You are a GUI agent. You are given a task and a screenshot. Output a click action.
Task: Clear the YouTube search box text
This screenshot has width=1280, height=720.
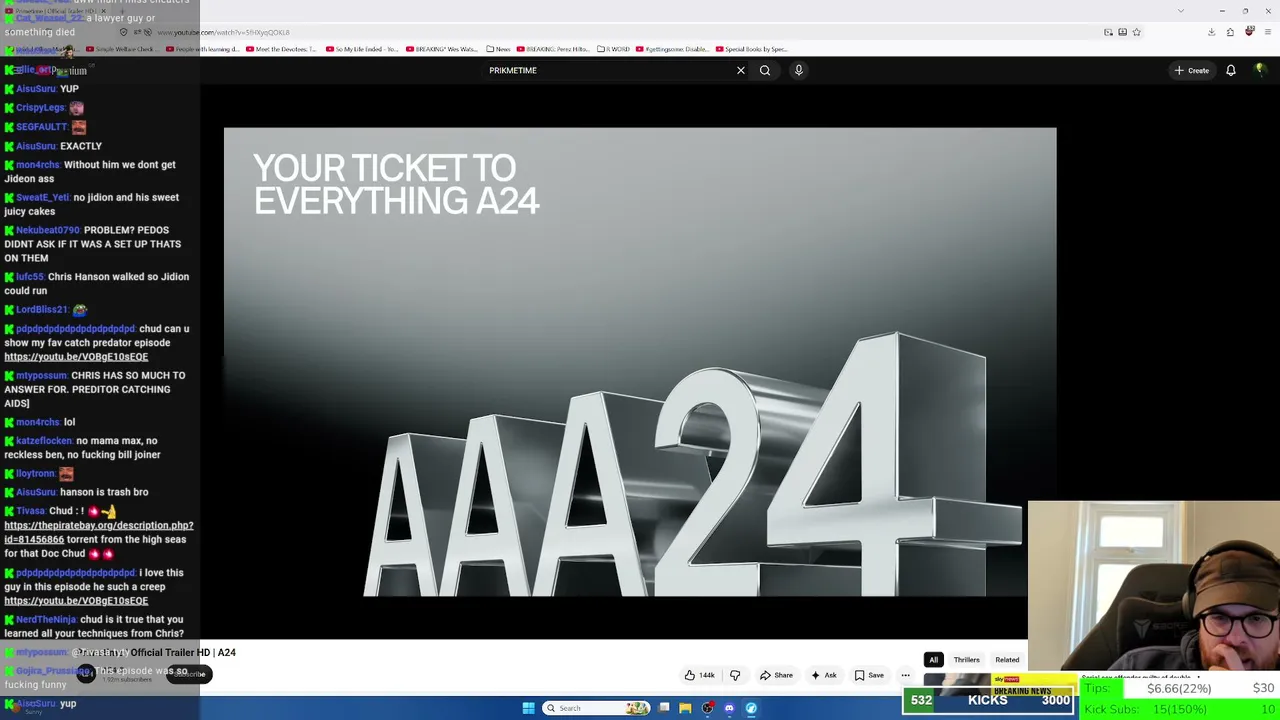click(x=740, y=70)
